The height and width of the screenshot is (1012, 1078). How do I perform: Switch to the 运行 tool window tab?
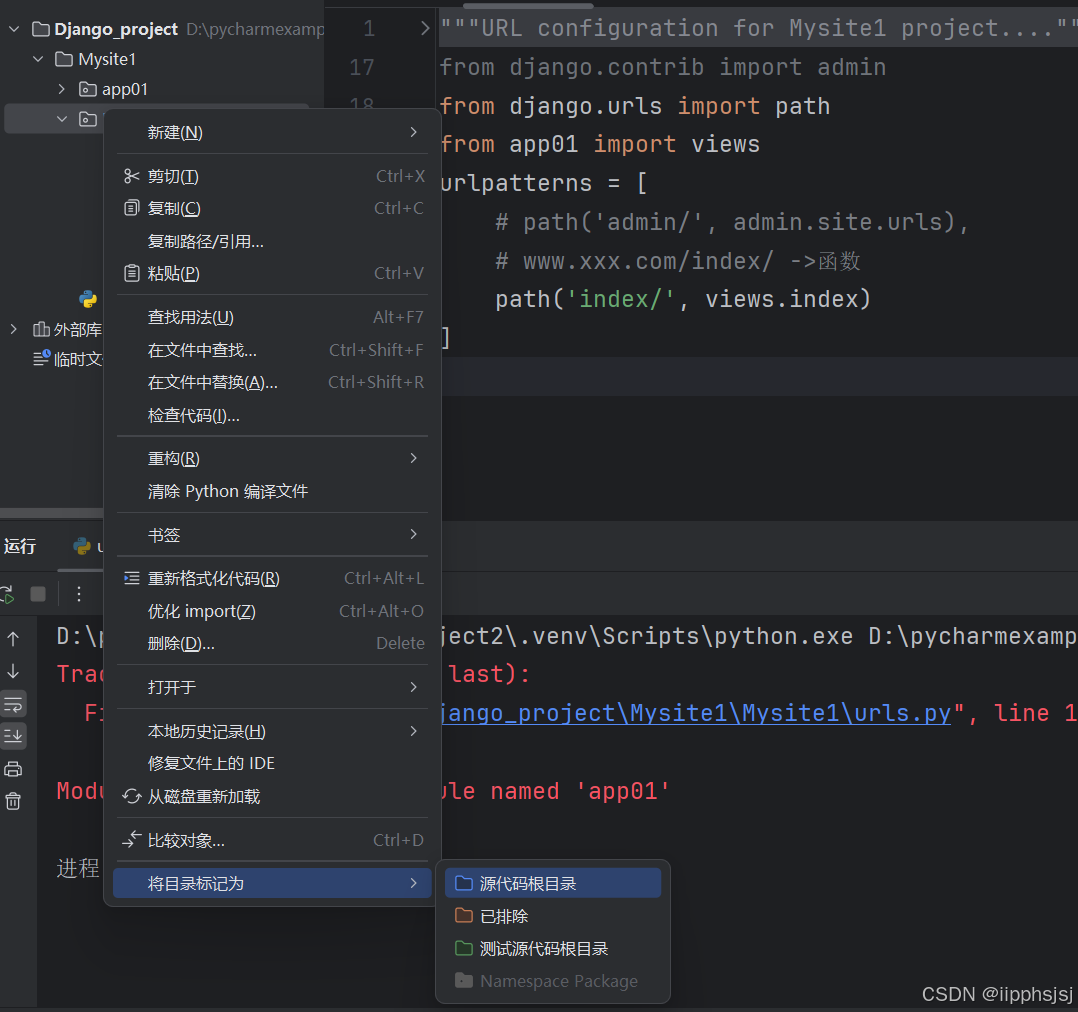tap(20, 546)
